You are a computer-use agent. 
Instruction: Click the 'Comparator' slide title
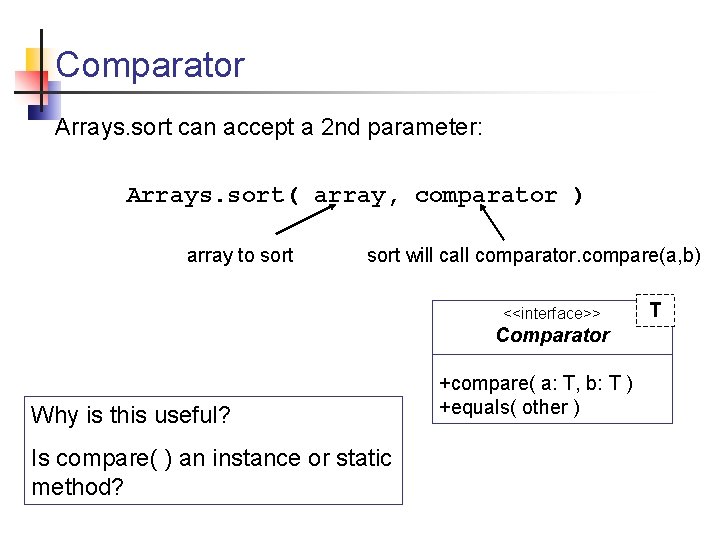pos(150,66)
